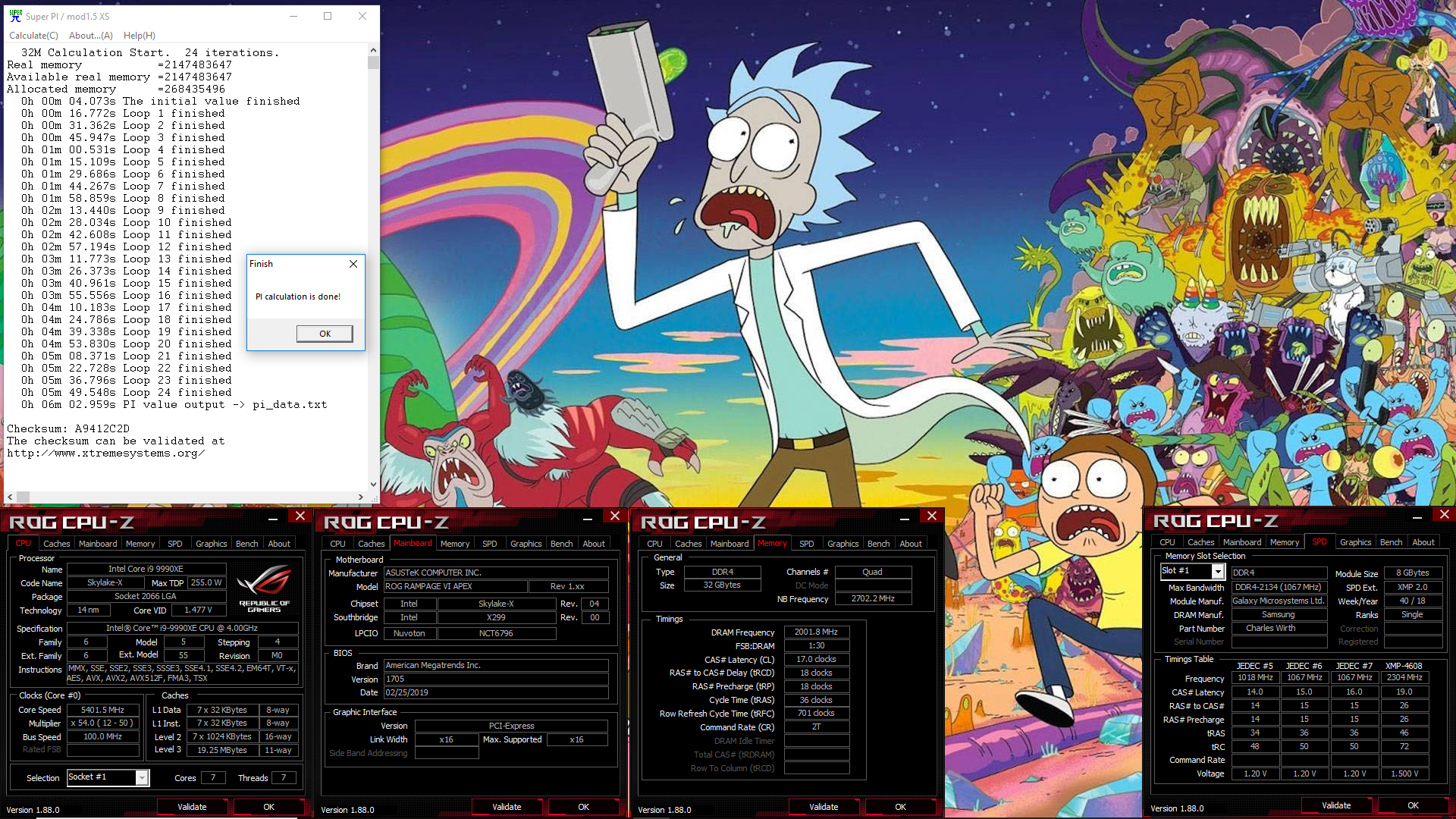1456x819 pixels.
Task: Maximize the Super PI window
Action: pos(328,16)
